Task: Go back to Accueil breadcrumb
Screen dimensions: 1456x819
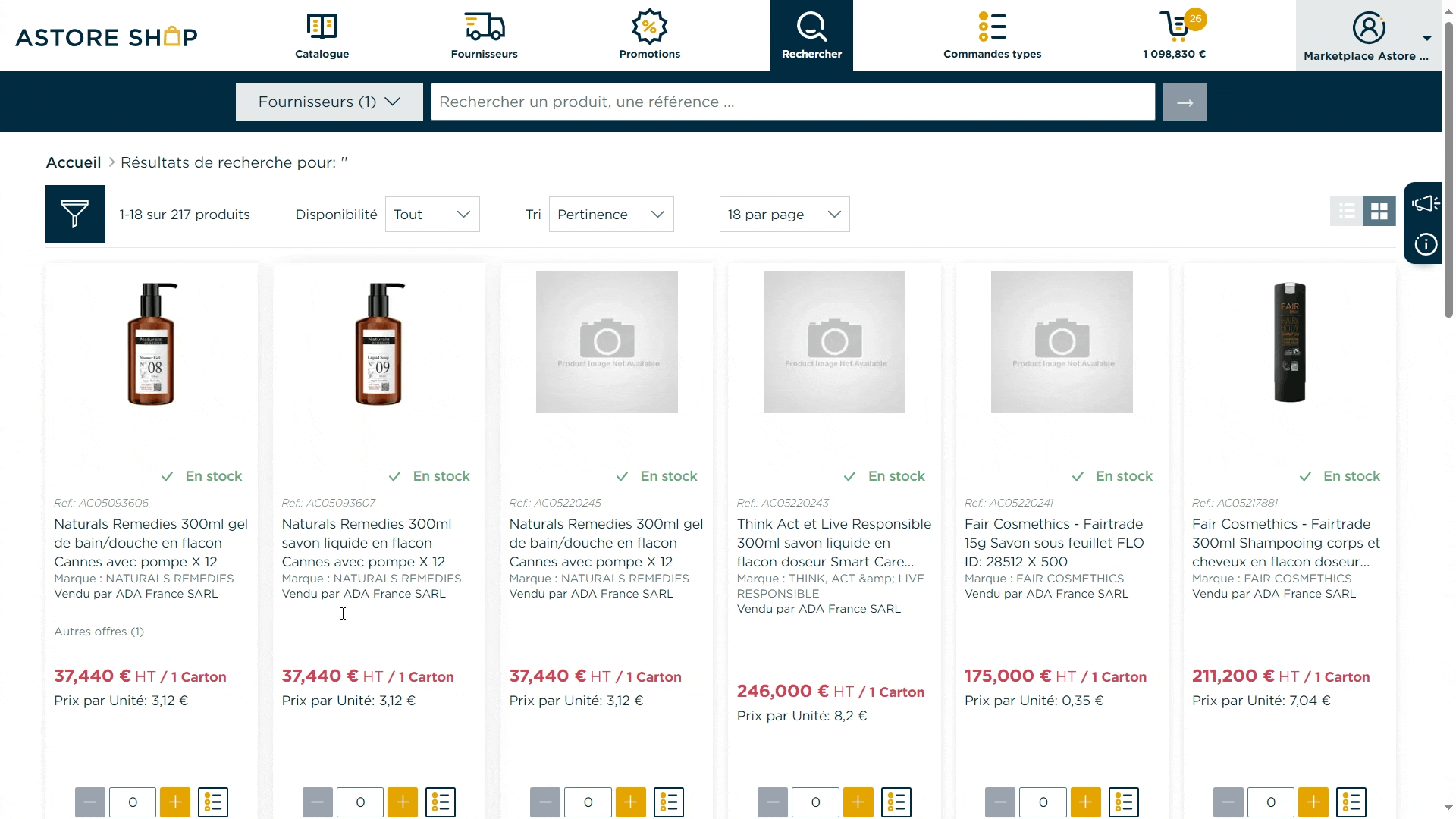Action: click(74, 162)
